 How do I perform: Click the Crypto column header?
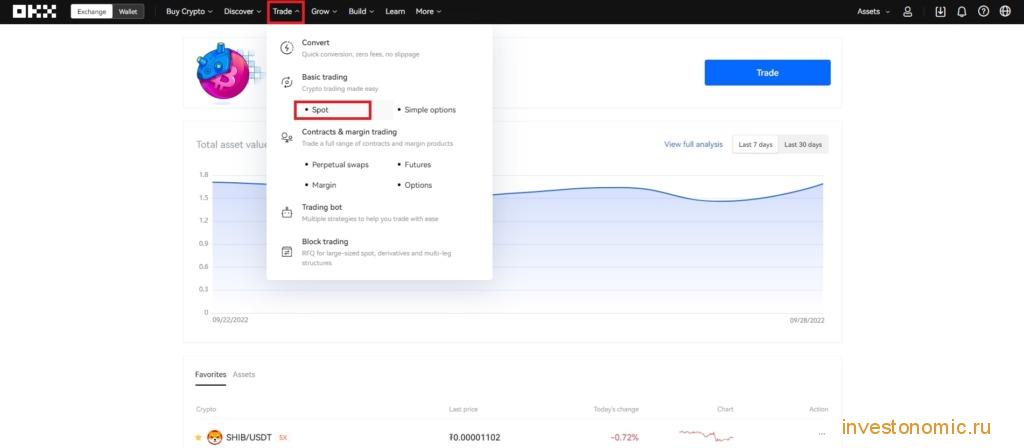point(206,409)
